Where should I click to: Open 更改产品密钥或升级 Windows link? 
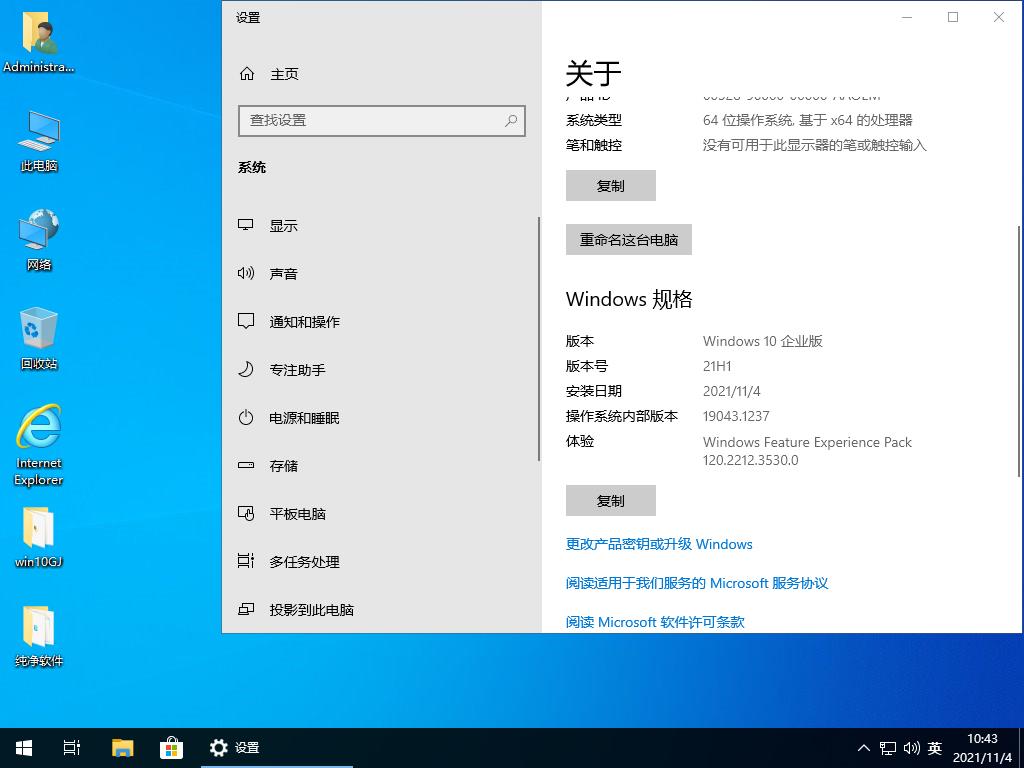[659, 544]
